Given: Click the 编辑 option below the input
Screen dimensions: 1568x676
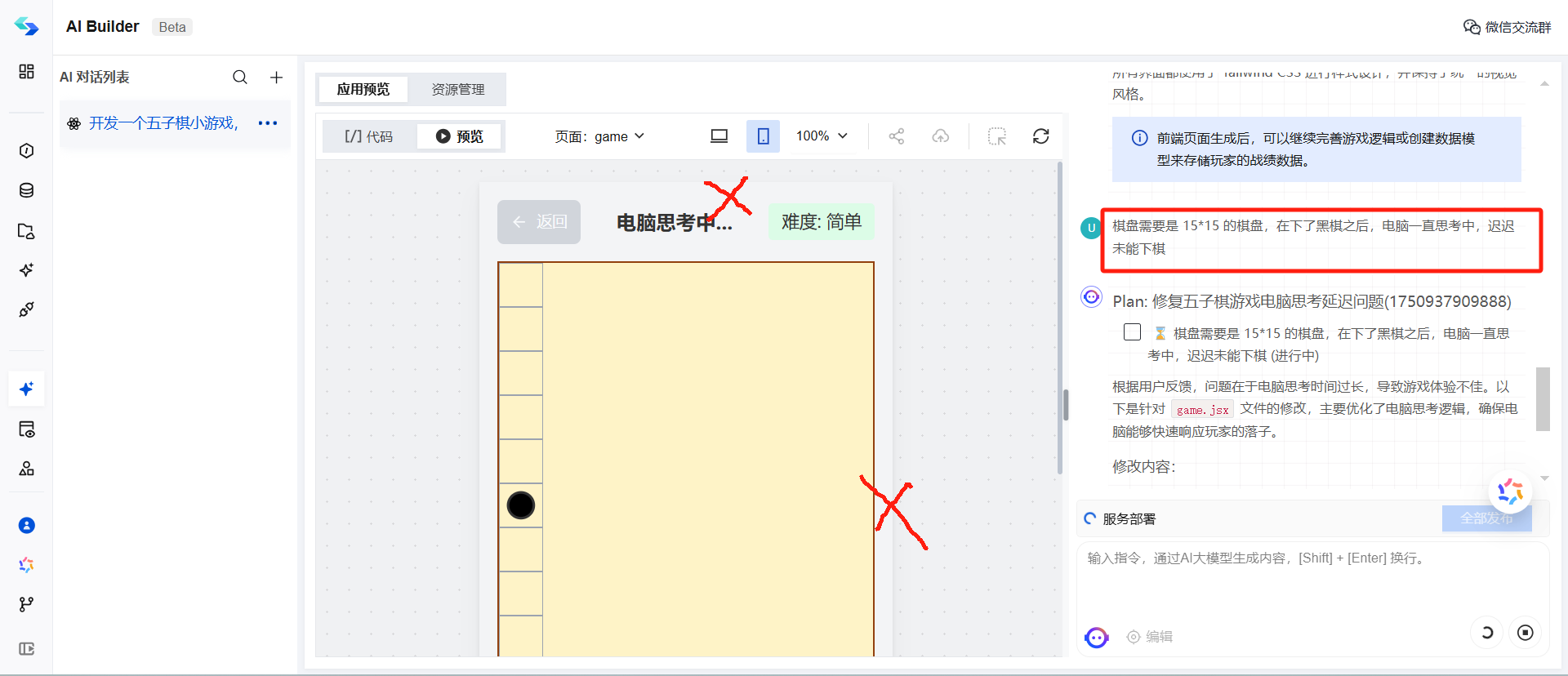Looking at the screenshot, I should tap(1150, 637).
